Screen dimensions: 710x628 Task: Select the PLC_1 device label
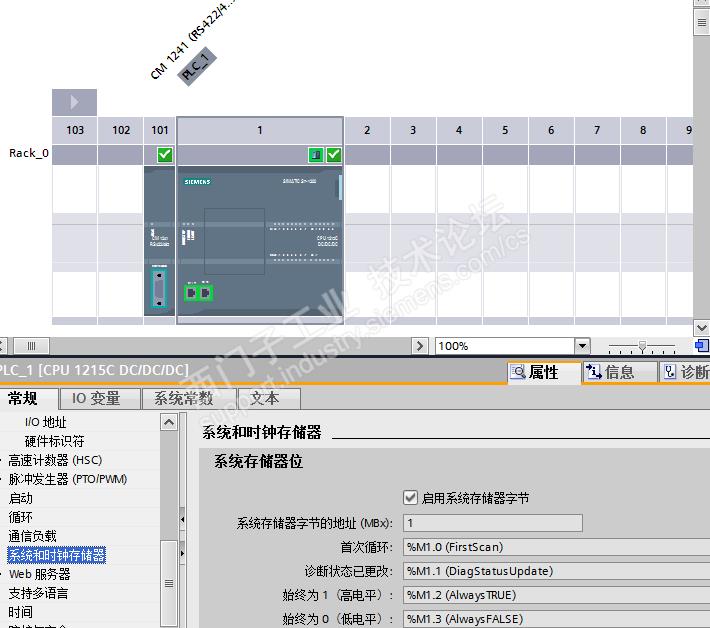pos(197,66)
